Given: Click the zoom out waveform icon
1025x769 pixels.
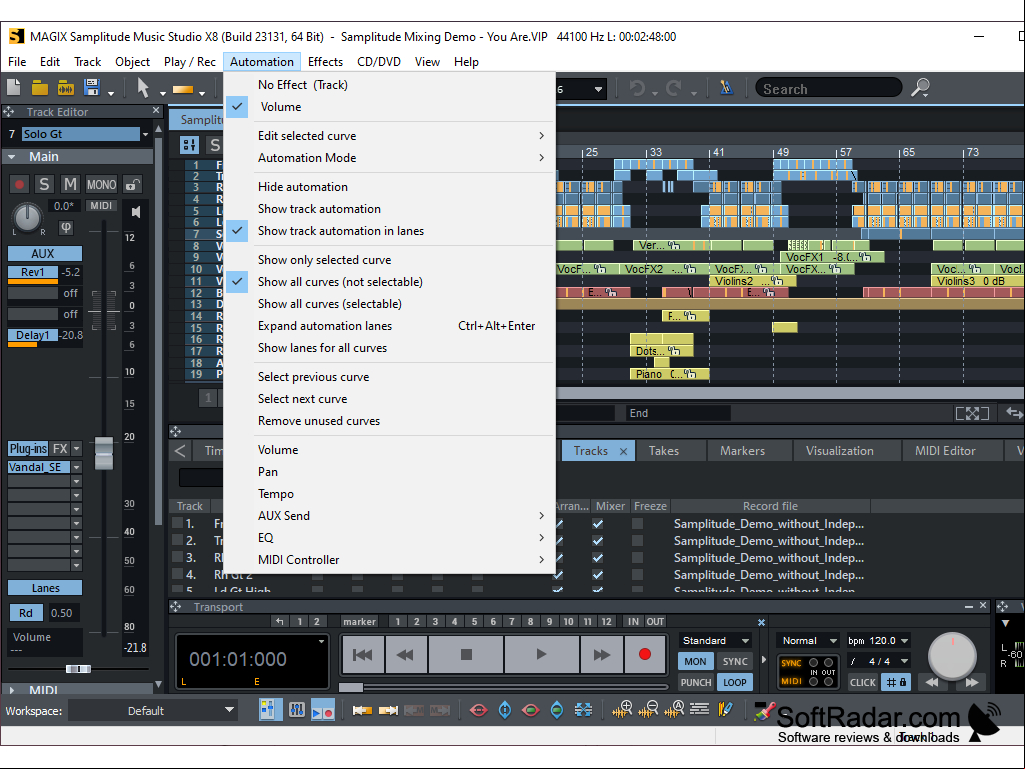Looking at the screenshot, I should click(x=647, y=709).
